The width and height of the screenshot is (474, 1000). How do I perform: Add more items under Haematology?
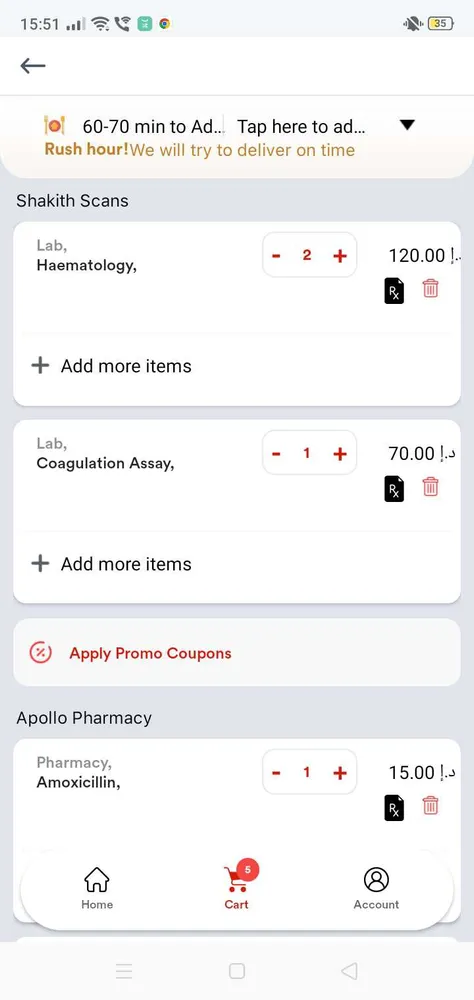click(x=112, y=366)
